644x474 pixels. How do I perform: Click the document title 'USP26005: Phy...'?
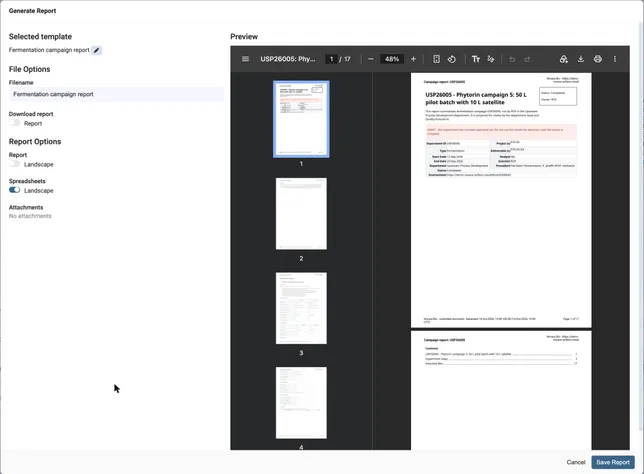[x=288, y=59]
